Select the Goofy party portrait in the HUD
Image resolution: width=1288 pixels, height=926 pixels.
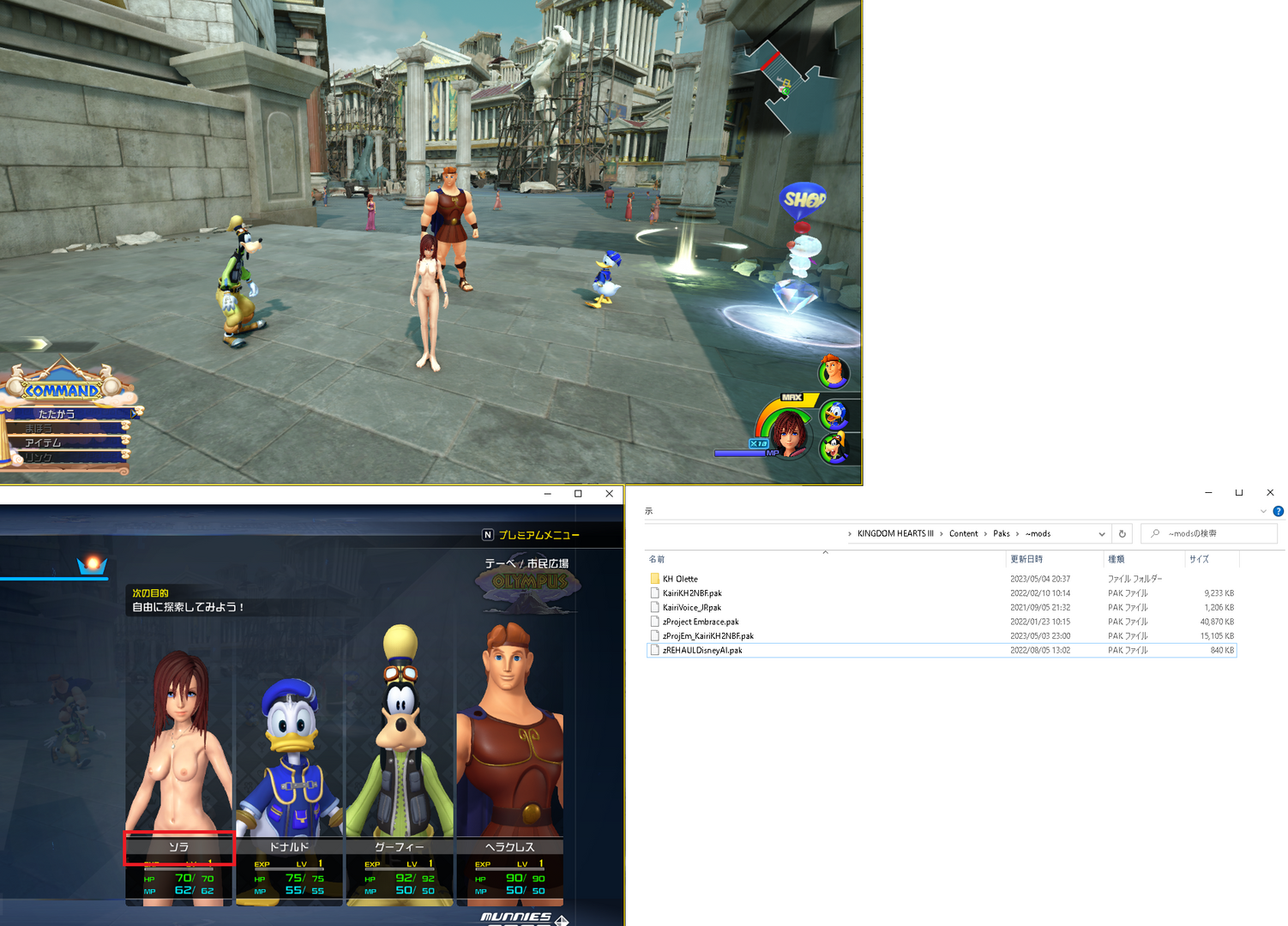click(834, 448)
